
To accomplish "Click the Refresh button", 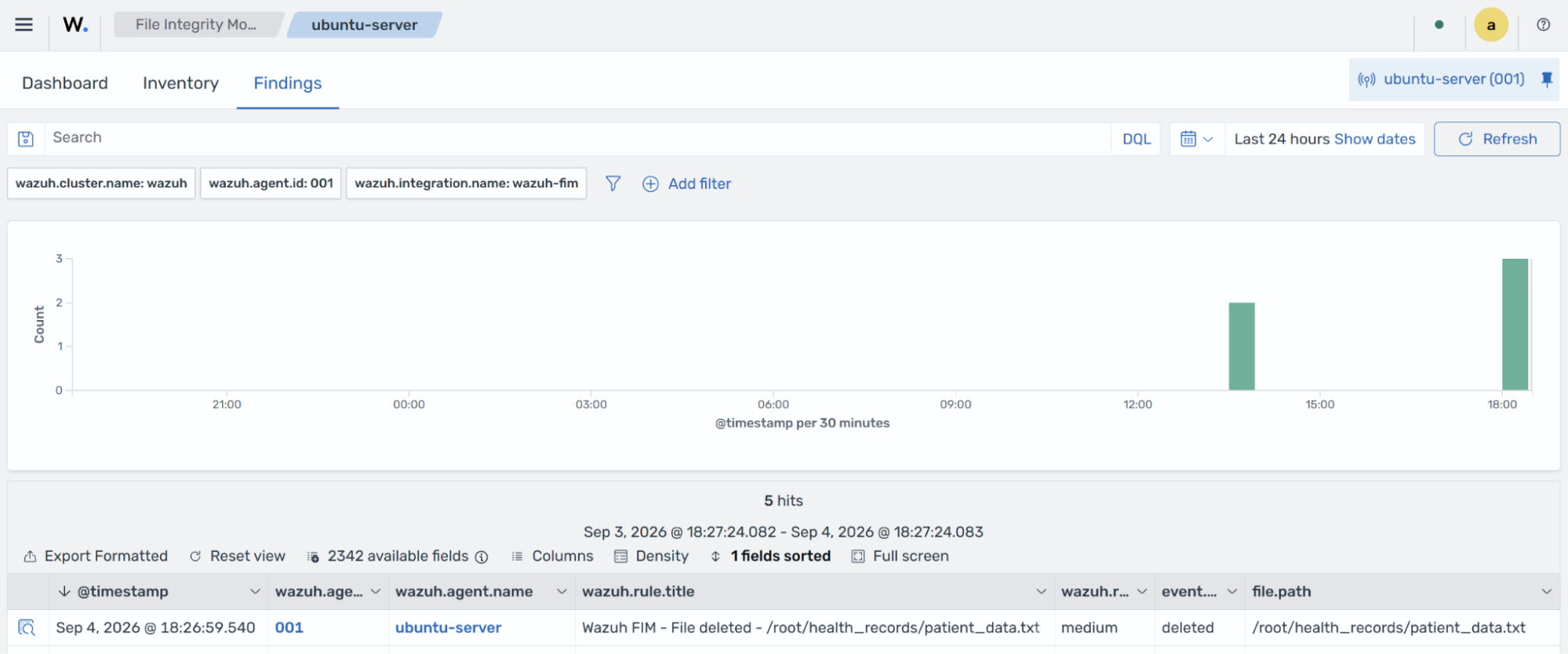I will 1497,139.
